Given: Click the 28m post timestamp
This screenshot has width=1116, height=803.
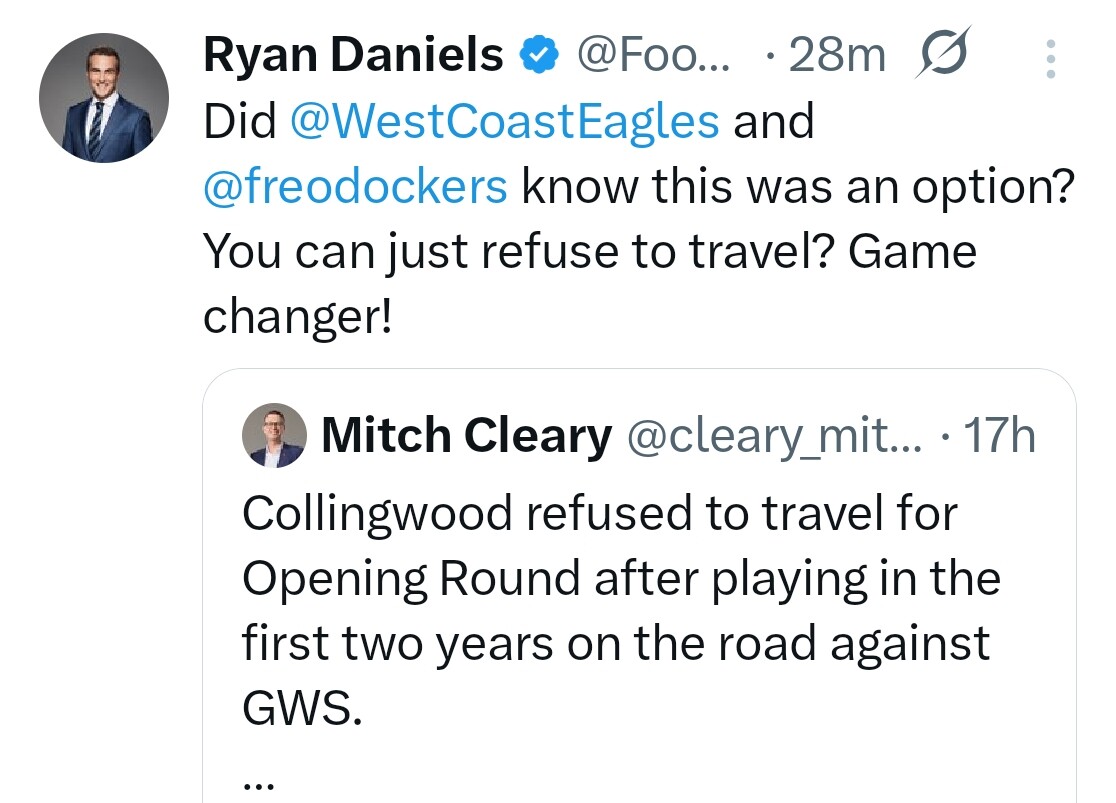Looking at the screenshot, I should (x=836, y=56).
